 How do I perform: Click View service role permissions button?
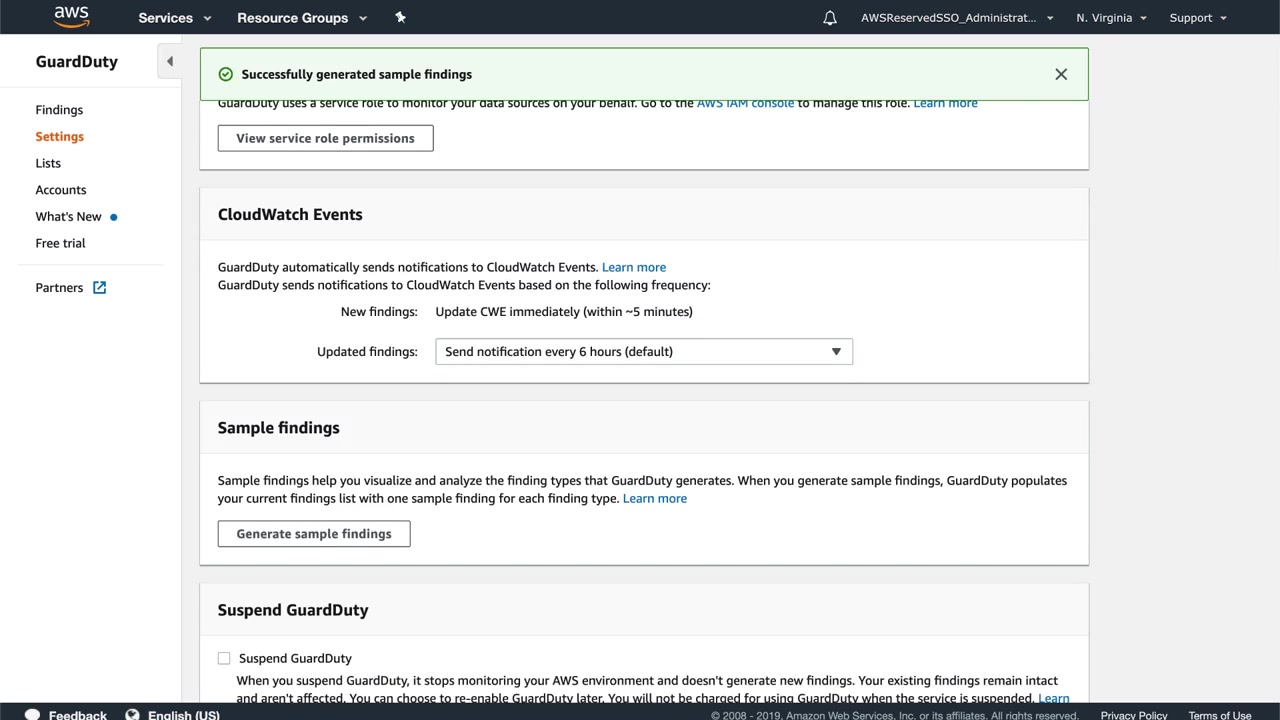click(x=325, y=138)
